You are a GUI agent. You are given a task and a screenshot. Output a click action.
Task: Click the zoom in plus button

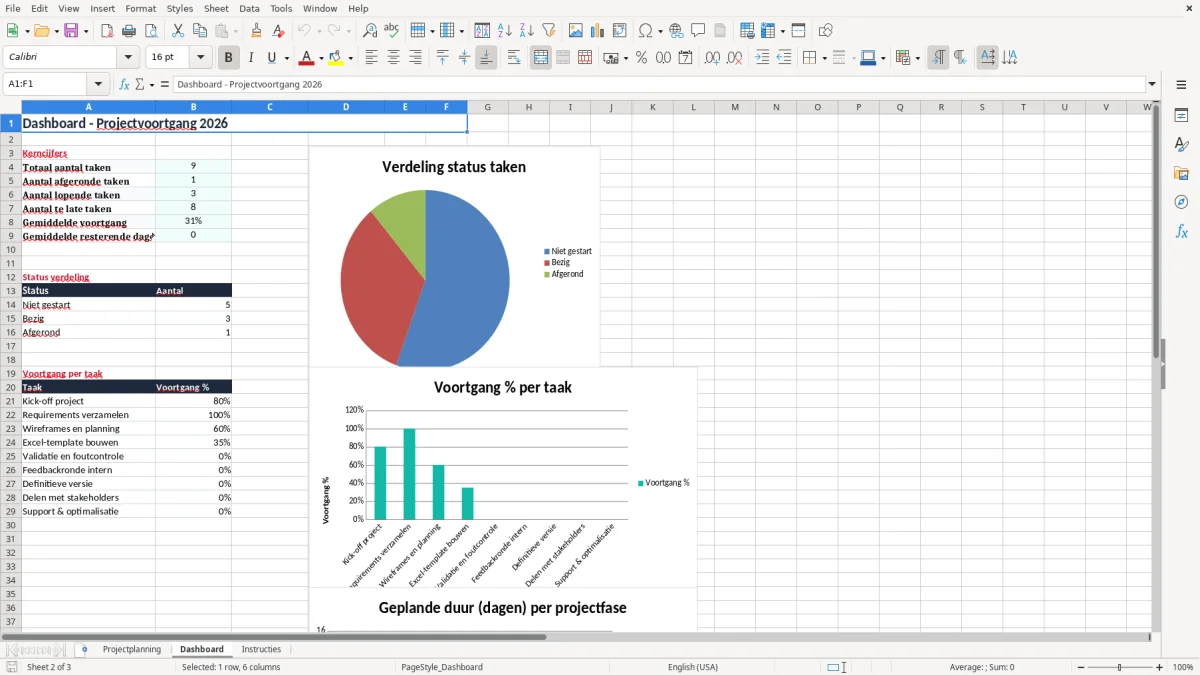1159,667
